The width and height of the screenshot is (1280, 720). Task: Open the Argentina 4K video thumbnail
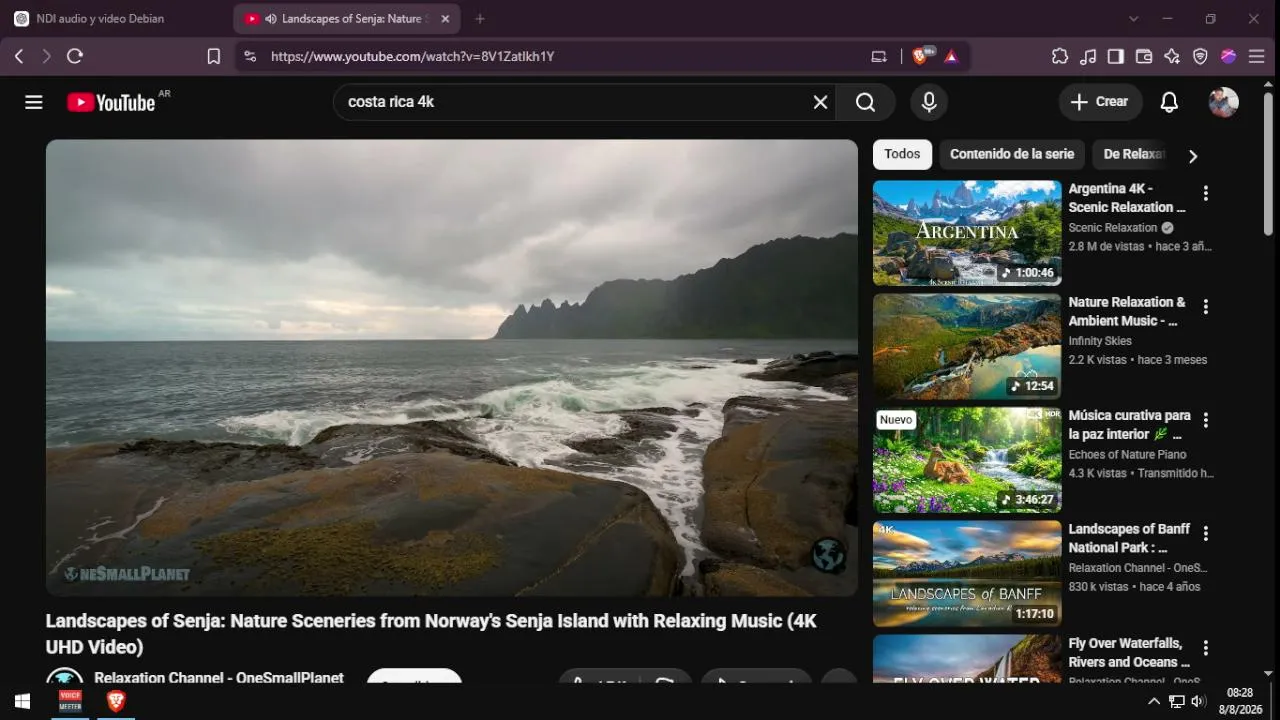coord(967,233)
